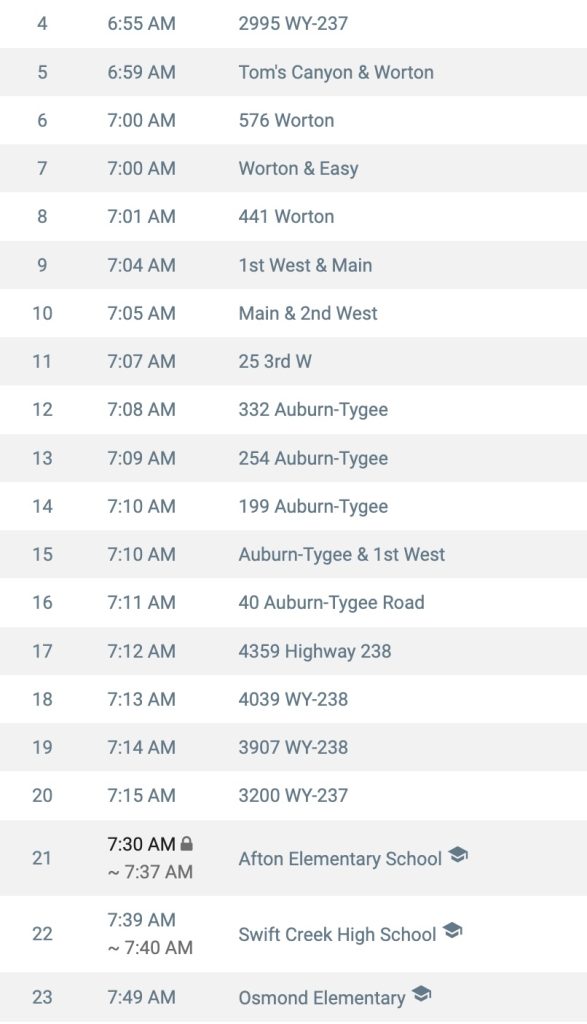Select Main & 2nd West stop
This screenshot has width=587, height=1024.
293,313
